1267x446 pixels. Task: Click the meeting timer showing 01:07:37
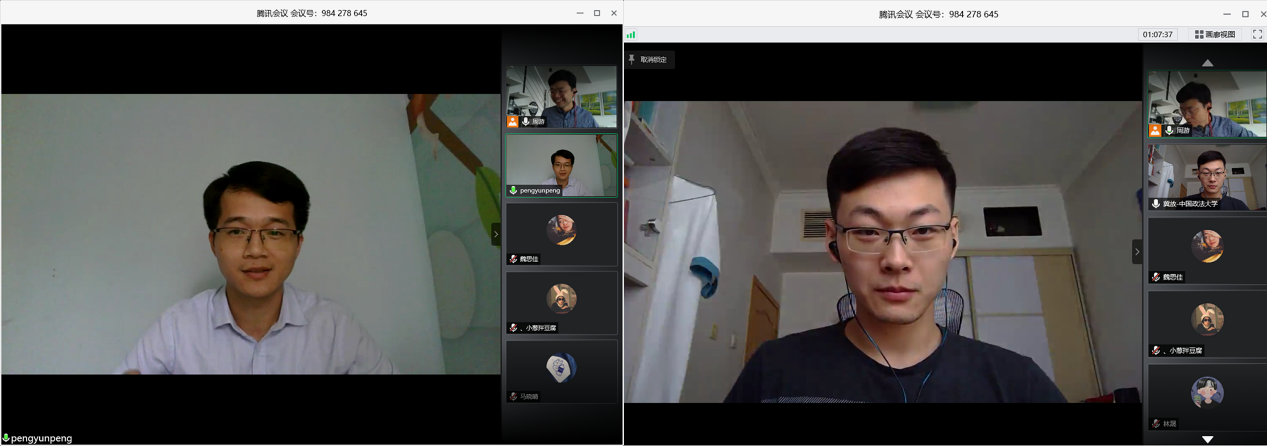(1157, 34)
